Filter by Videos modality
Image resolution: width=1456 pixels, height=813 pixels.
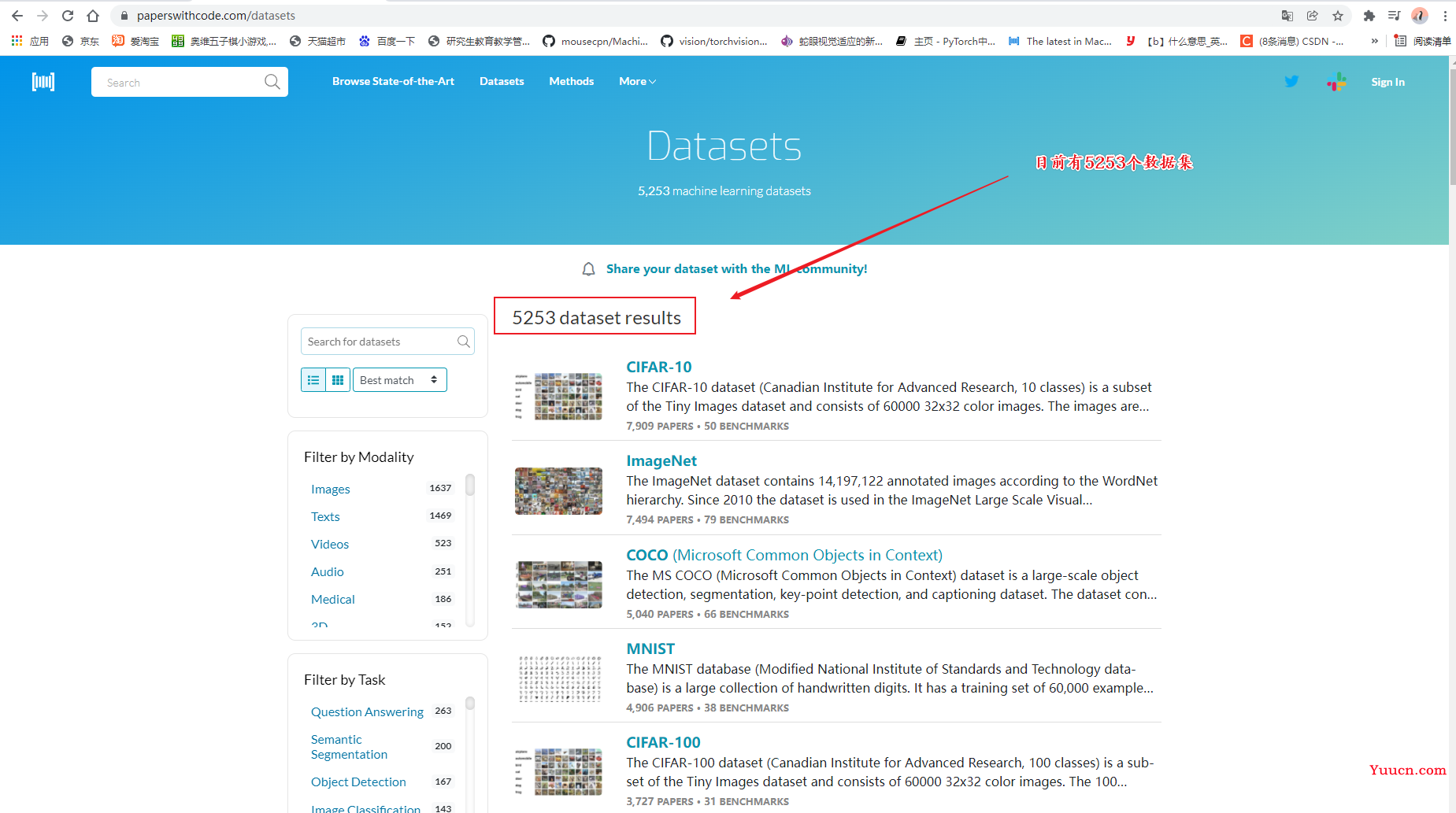(330, 544)
